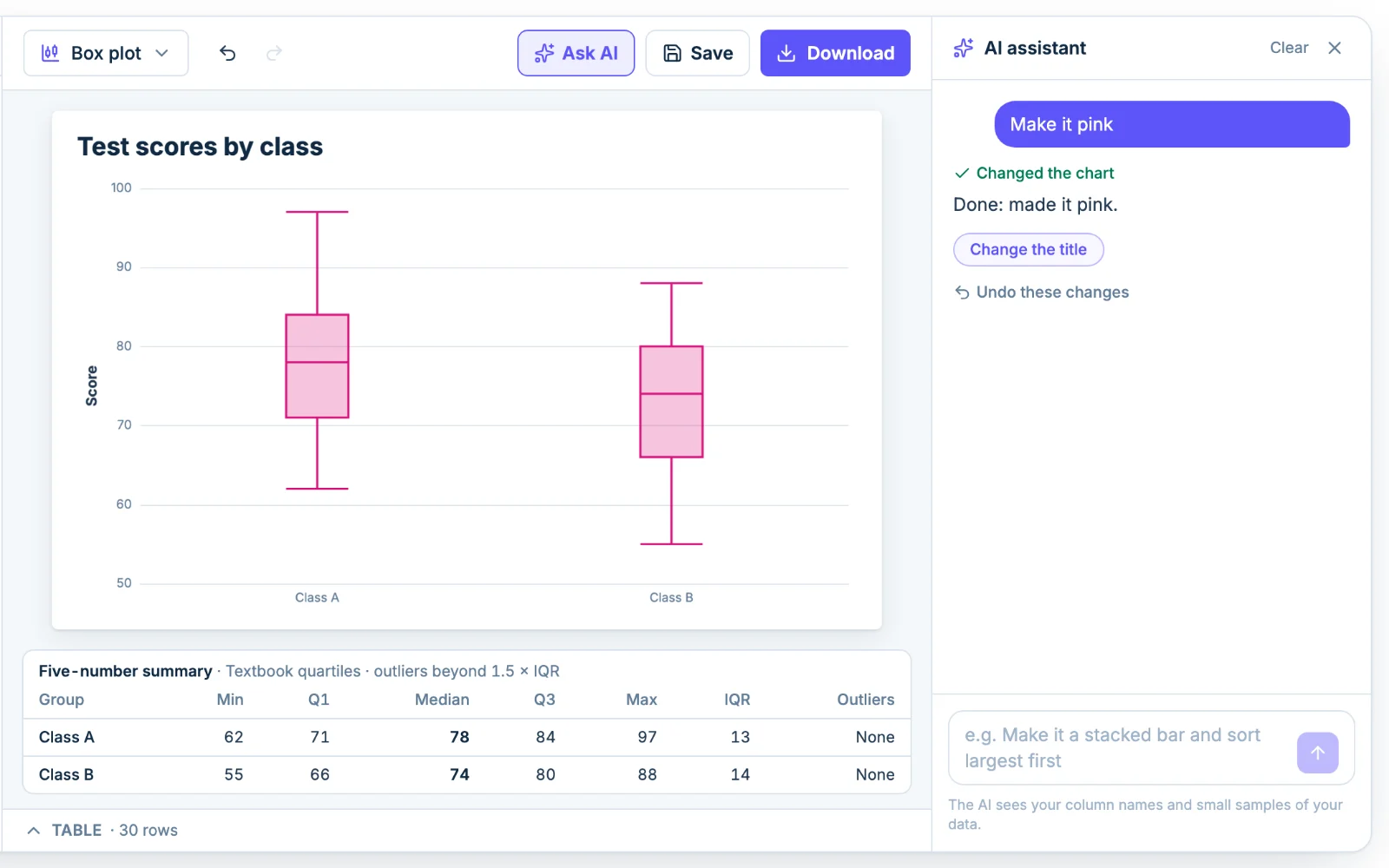Click Class A max value 97
This screenshot has height=868, width=1389.
point(647,737)
